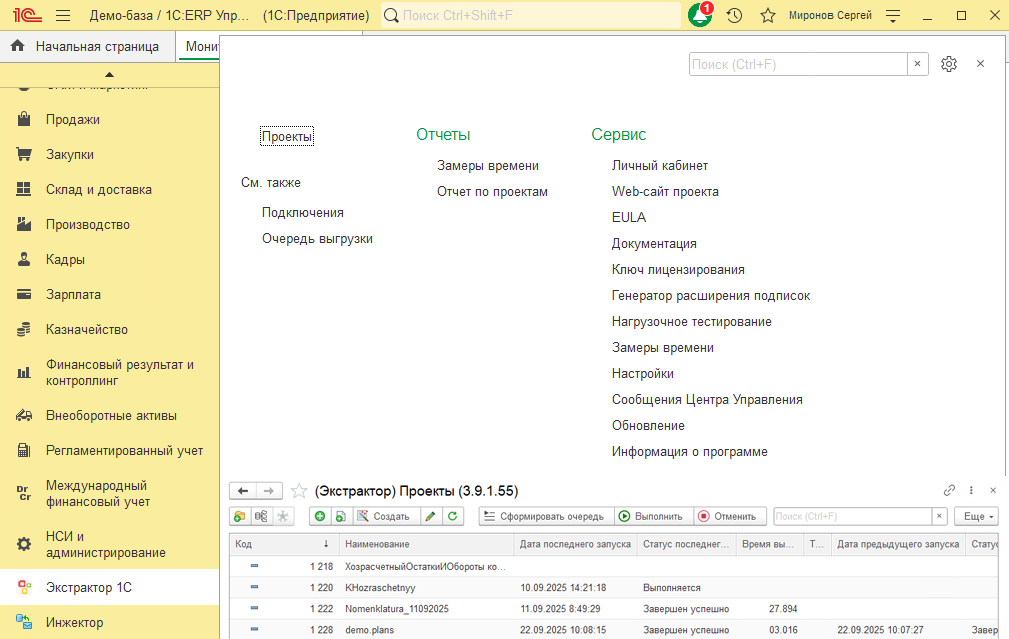Select the Nomenklatura_11092025 project row
Screen dimensions: 1009x639
click(614, 609)
